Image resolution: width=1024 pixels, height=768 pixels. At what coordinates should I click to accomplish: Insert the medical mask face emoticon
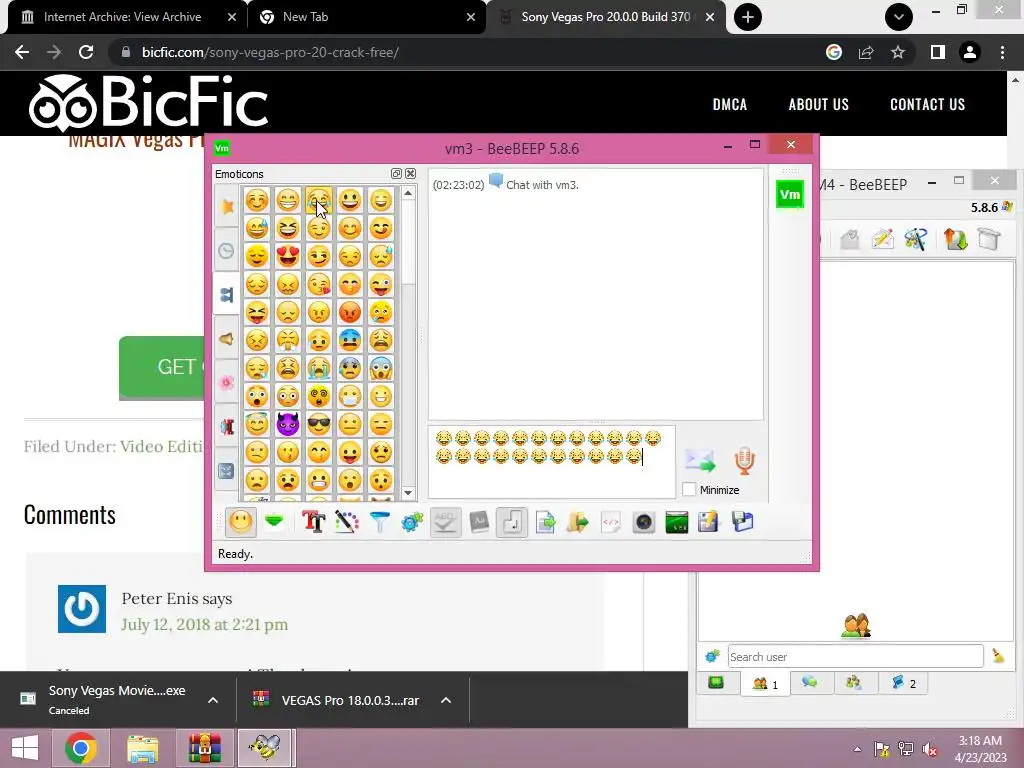pos(350,396)
